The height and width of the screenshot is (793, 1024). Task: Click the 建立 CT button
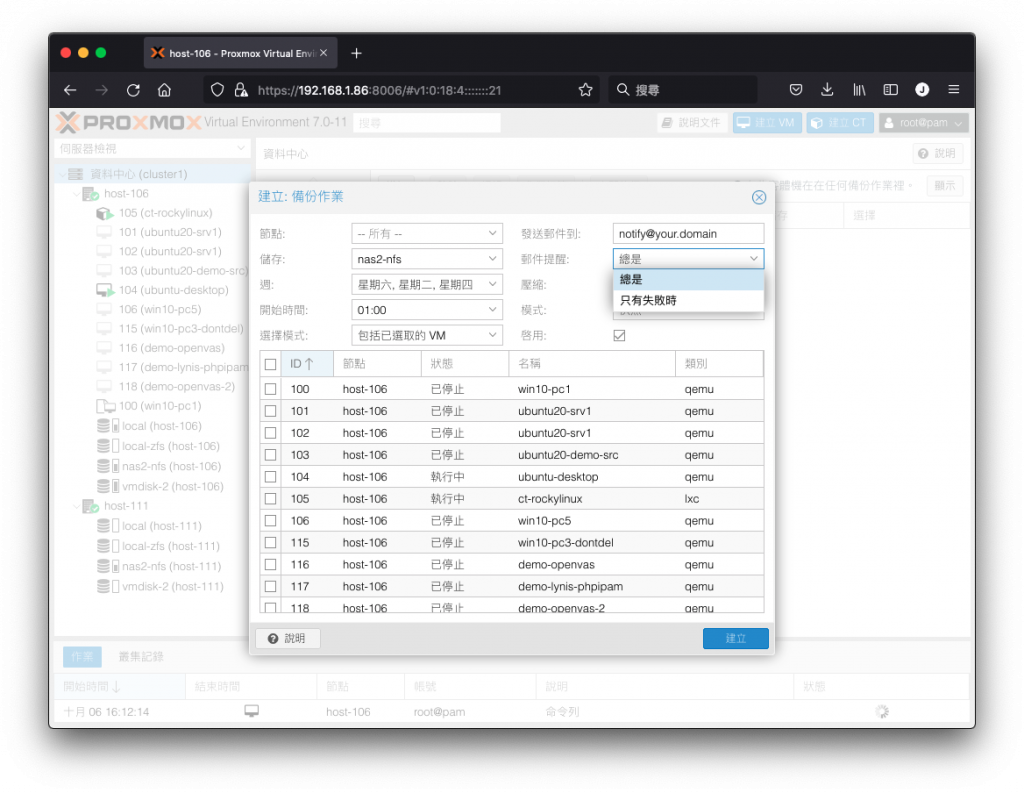(x=839, y=123)
